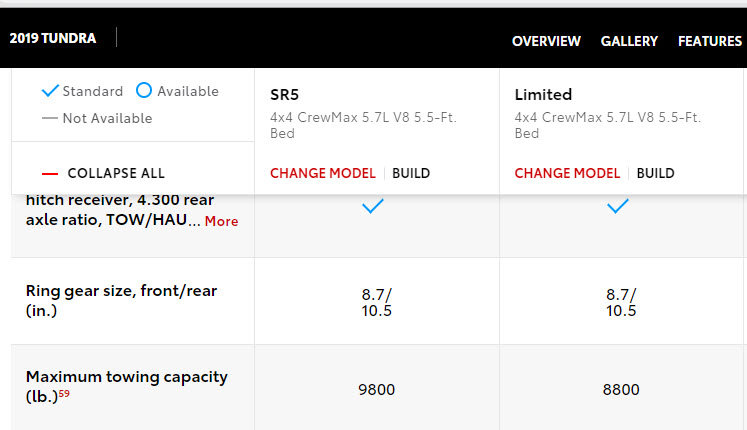This screenshot has width=747, height=430.
Task: Click SR5 hitch receiver standard checkmark
Action: pyautogui.click(x=373, y=206)
